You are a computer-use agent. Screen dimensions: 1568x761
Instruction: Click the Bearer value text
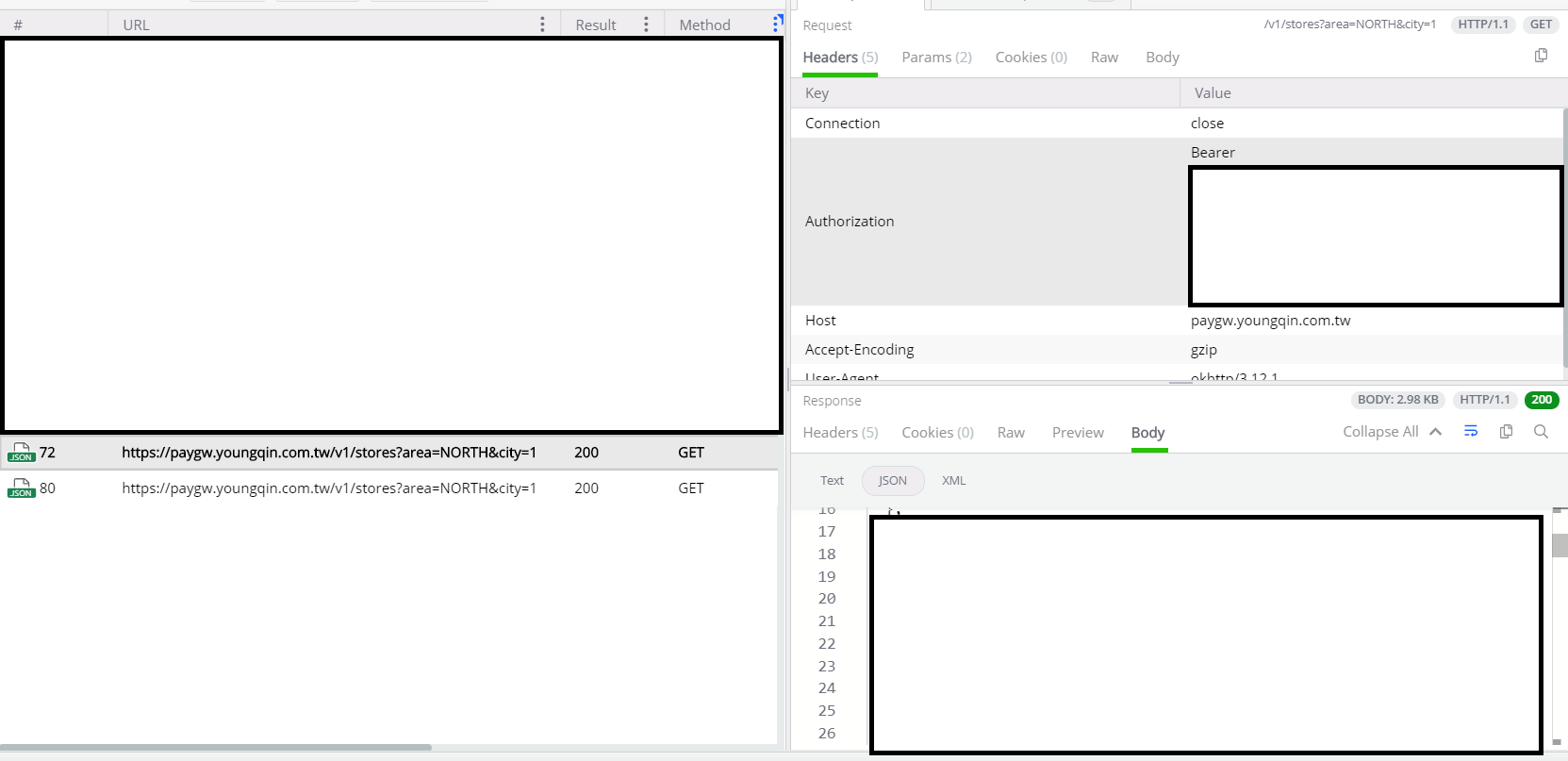coord(1213,153)
